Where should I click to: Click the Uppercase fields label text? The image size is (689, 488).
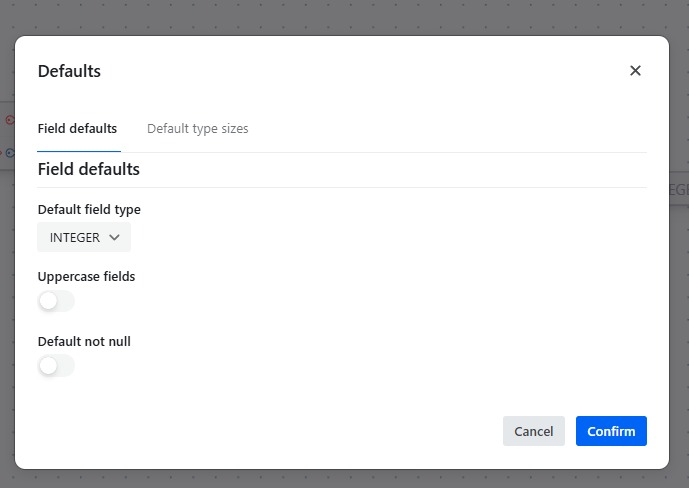pos(86,276)
